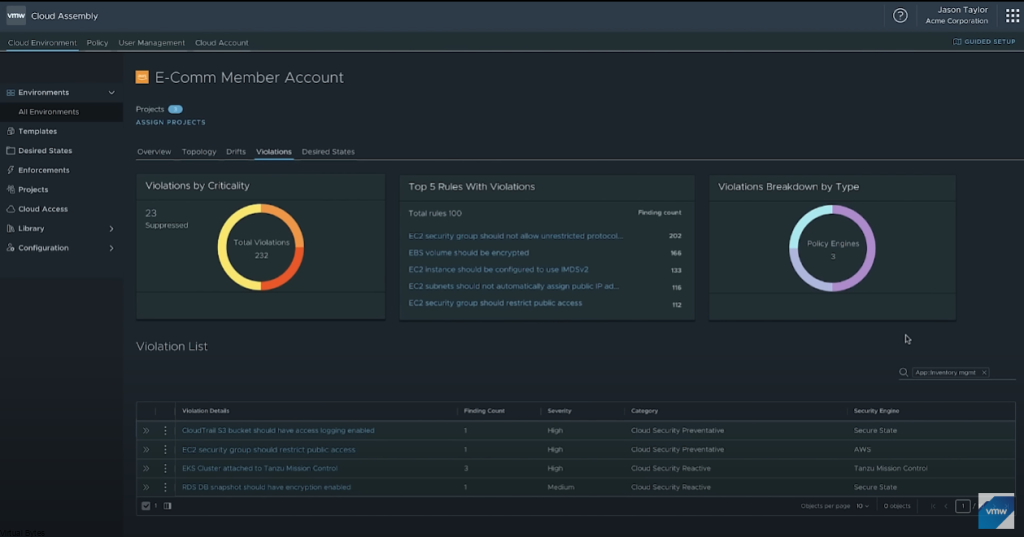The height and width of the screenshot is (537, 1024).
Task: Click the Total Violations criticality donut chart
Action: tap(261, 248)
